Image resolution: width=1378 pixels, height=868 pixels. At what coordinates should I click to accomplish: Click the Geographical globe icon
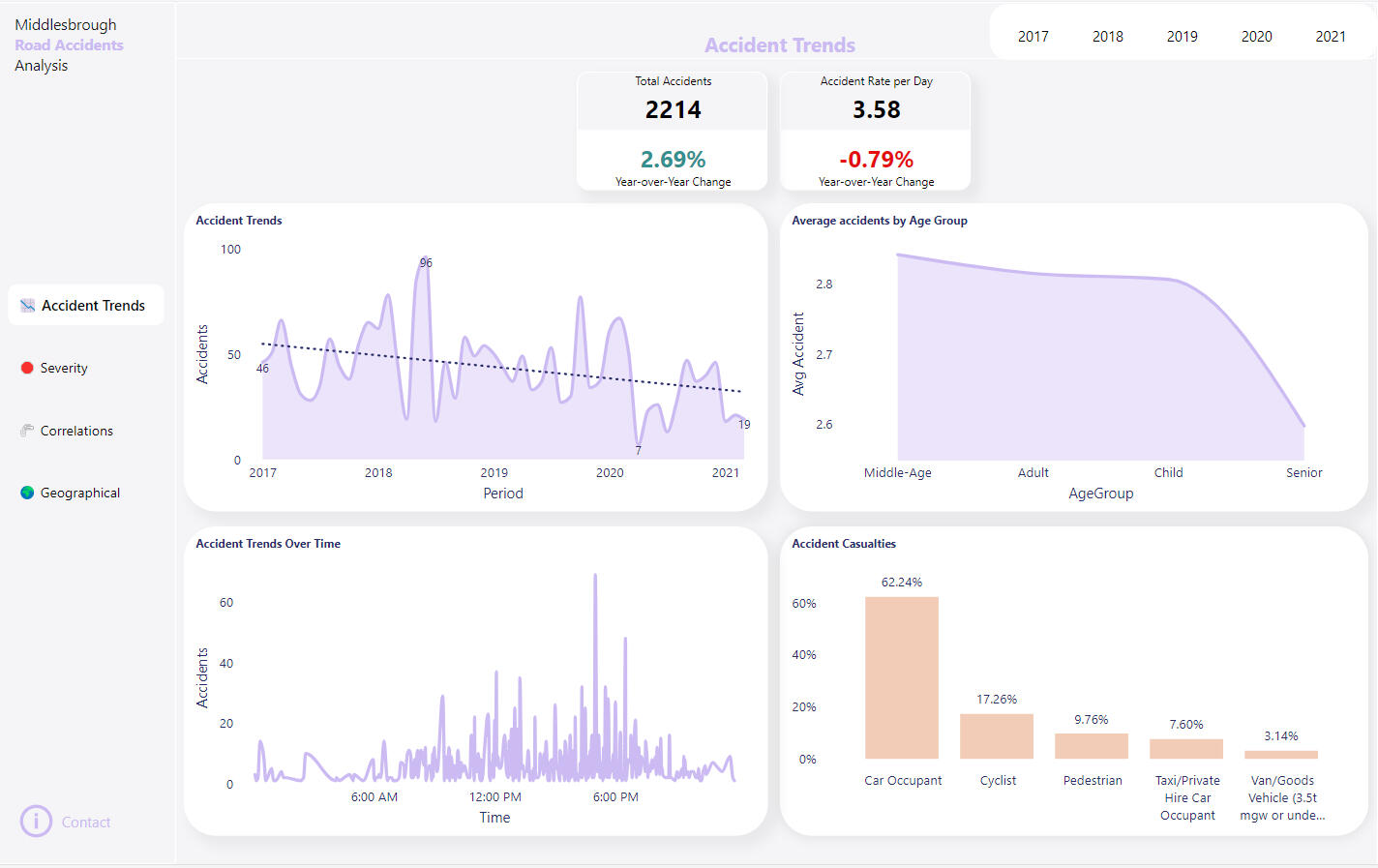pos(27,493)
